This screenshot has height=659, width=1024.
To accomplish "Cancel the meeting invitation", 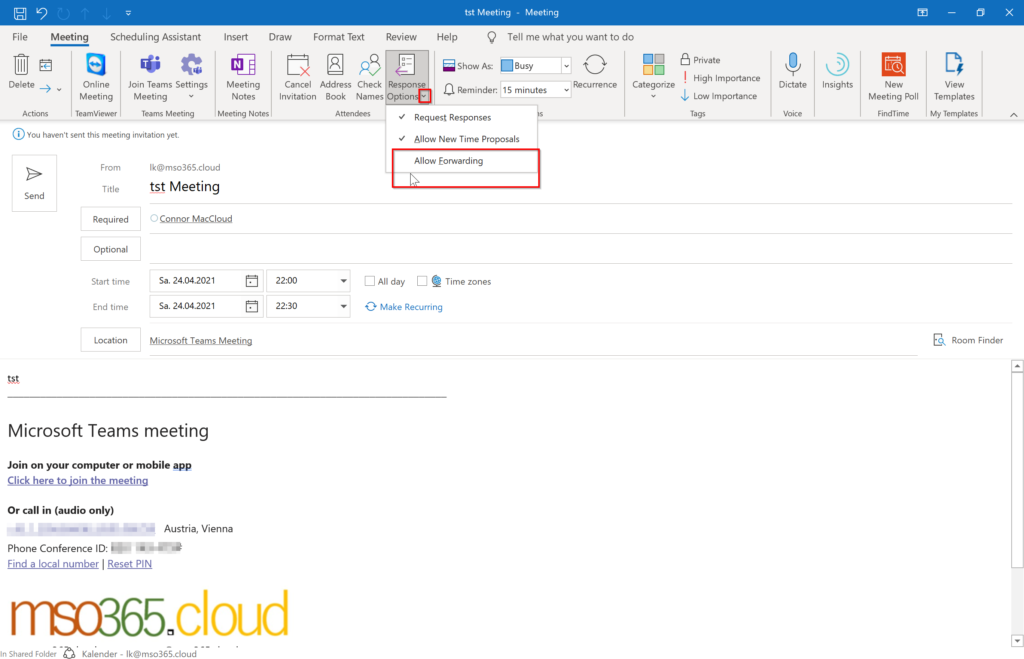I will coord(298,77).
